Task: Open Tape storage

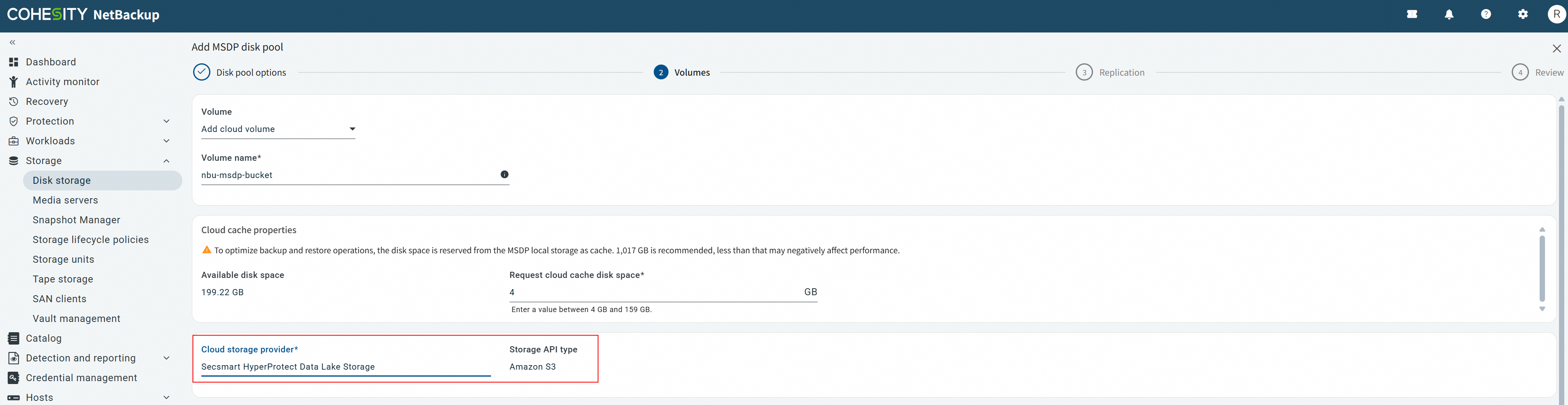Action: pos(63,280)
